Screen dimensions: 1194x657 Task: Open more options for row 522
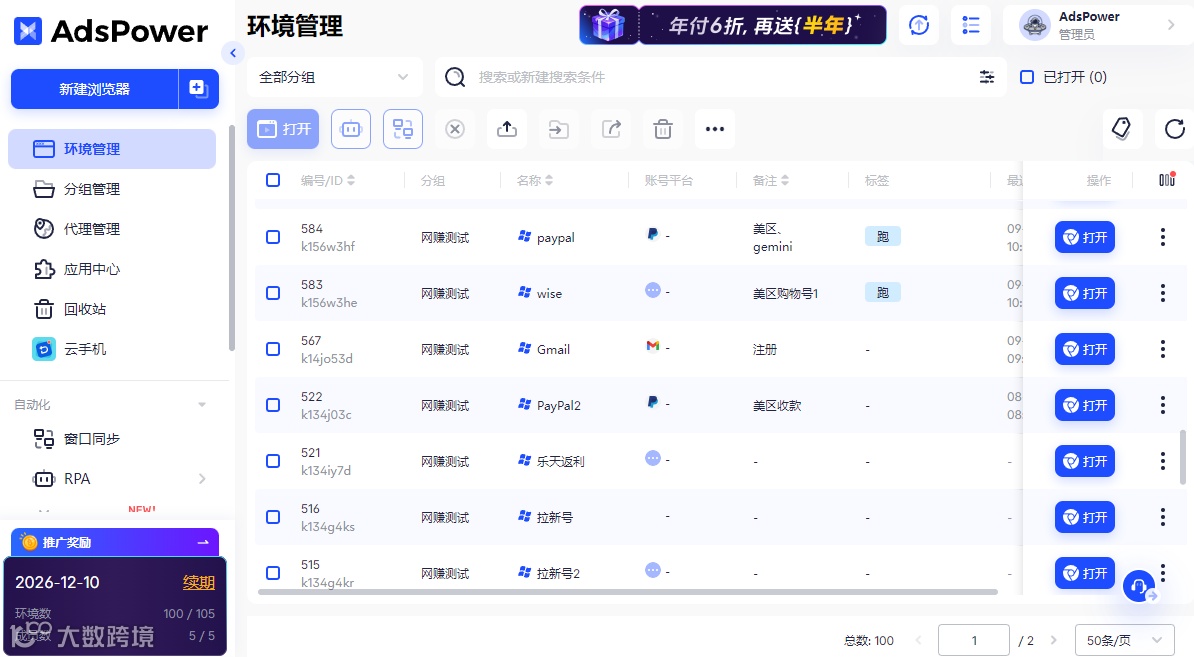[x=1163, y=405]
